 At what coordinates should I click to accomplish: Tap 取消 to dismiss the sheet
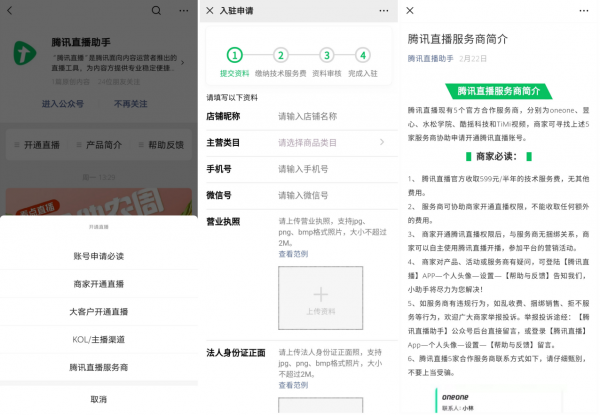click(x=99, y=399)
